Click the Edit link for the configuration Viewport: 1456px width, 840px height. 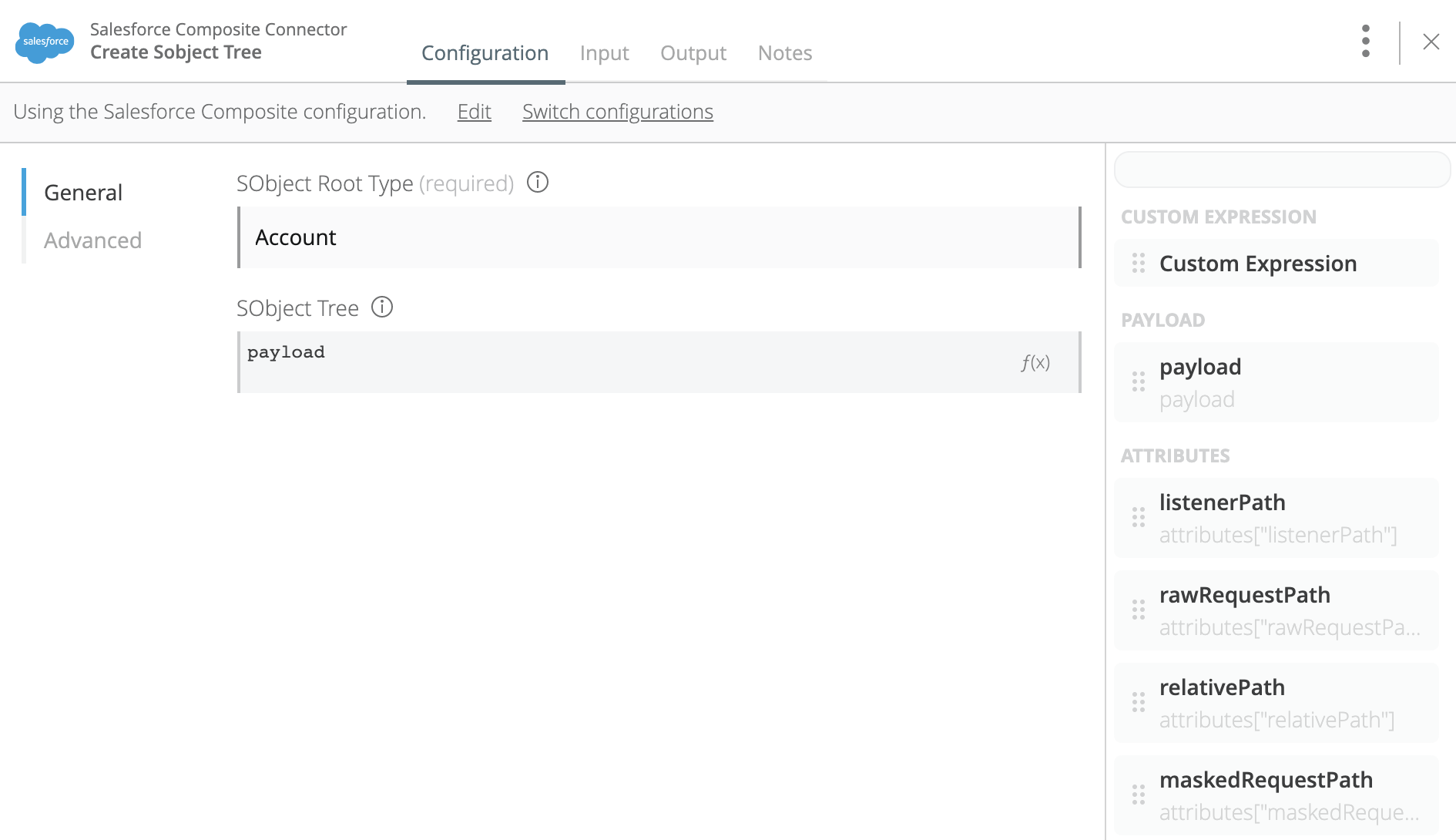pyautogui.click(x=473, y=112)
